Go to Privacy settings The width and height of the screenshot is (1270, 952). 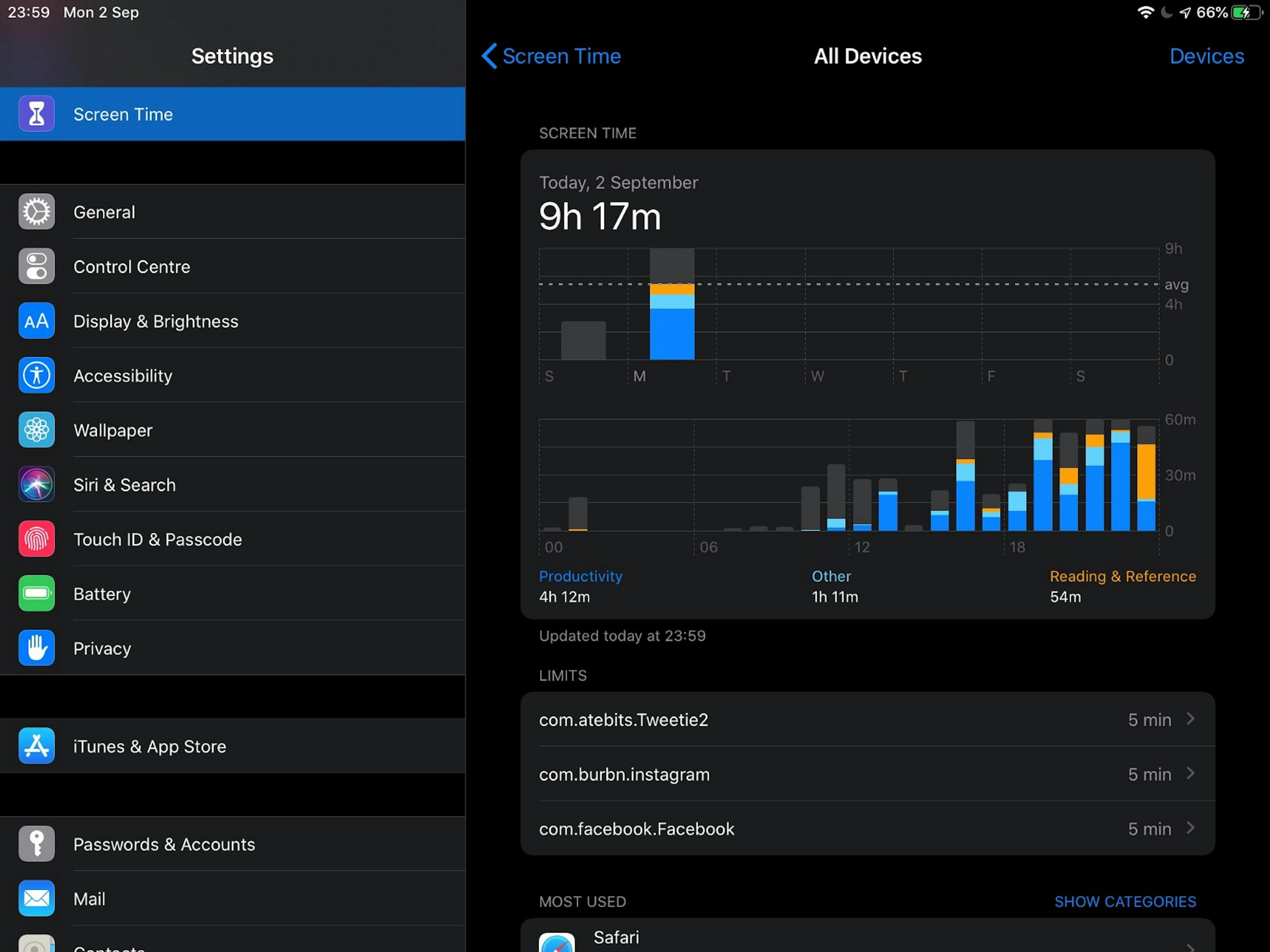click(x=233, y=648)
